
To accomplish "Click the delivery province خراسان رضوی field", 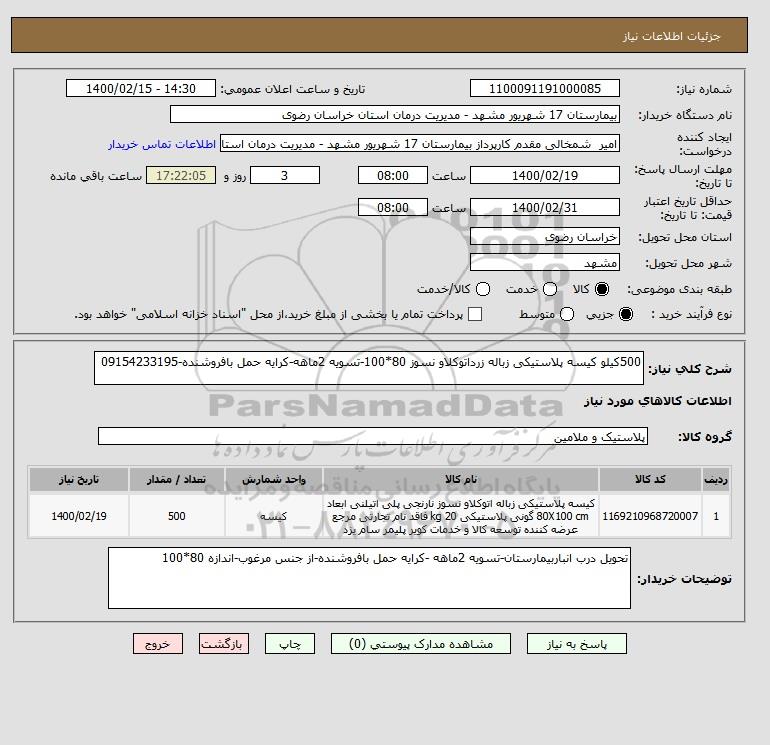I will click(545, 237).
